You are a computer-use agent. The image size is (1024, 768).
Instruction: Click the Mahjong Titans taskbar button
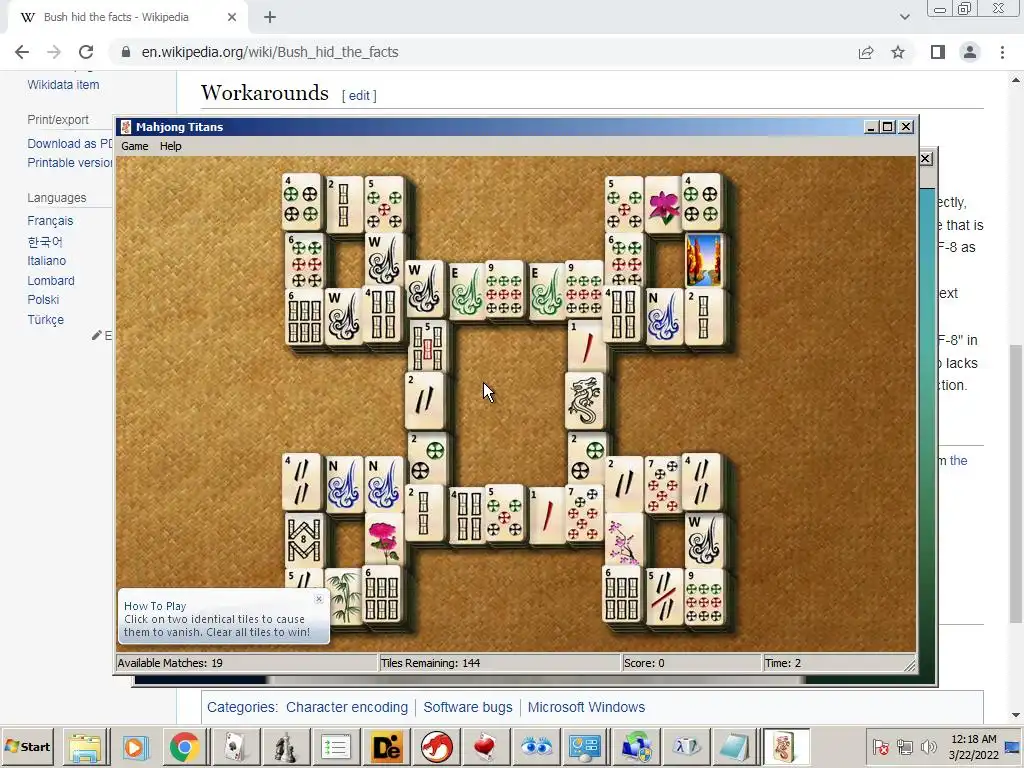[785, 747]
